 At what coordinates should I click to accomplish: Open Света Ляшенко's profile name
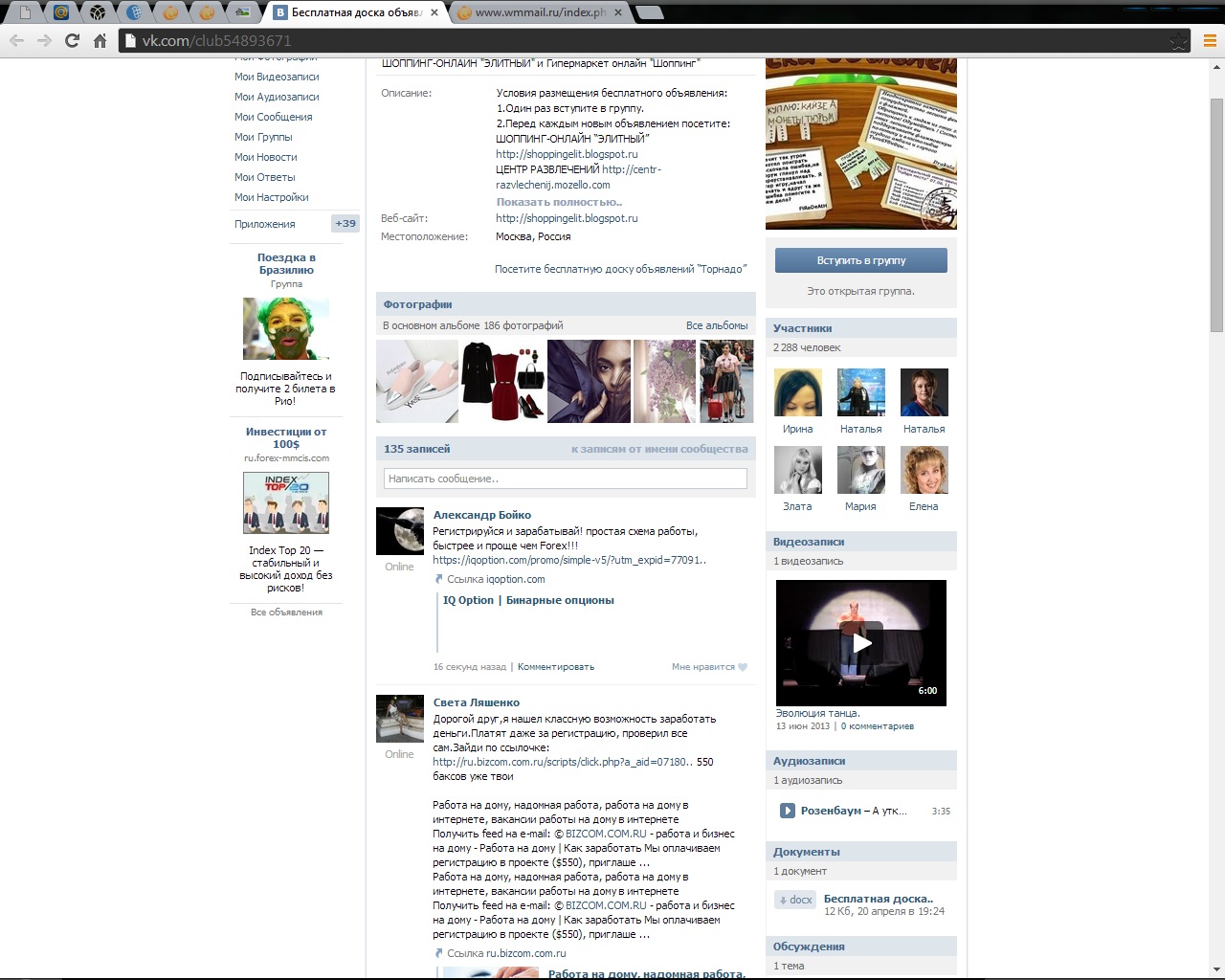[476, 702]
